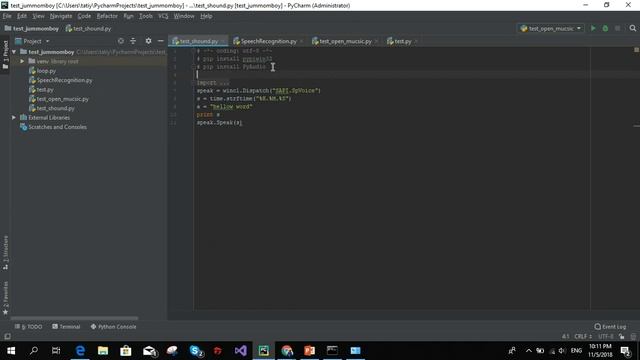Open Visual Studio from the taskbar

click(x=240, y=351)
